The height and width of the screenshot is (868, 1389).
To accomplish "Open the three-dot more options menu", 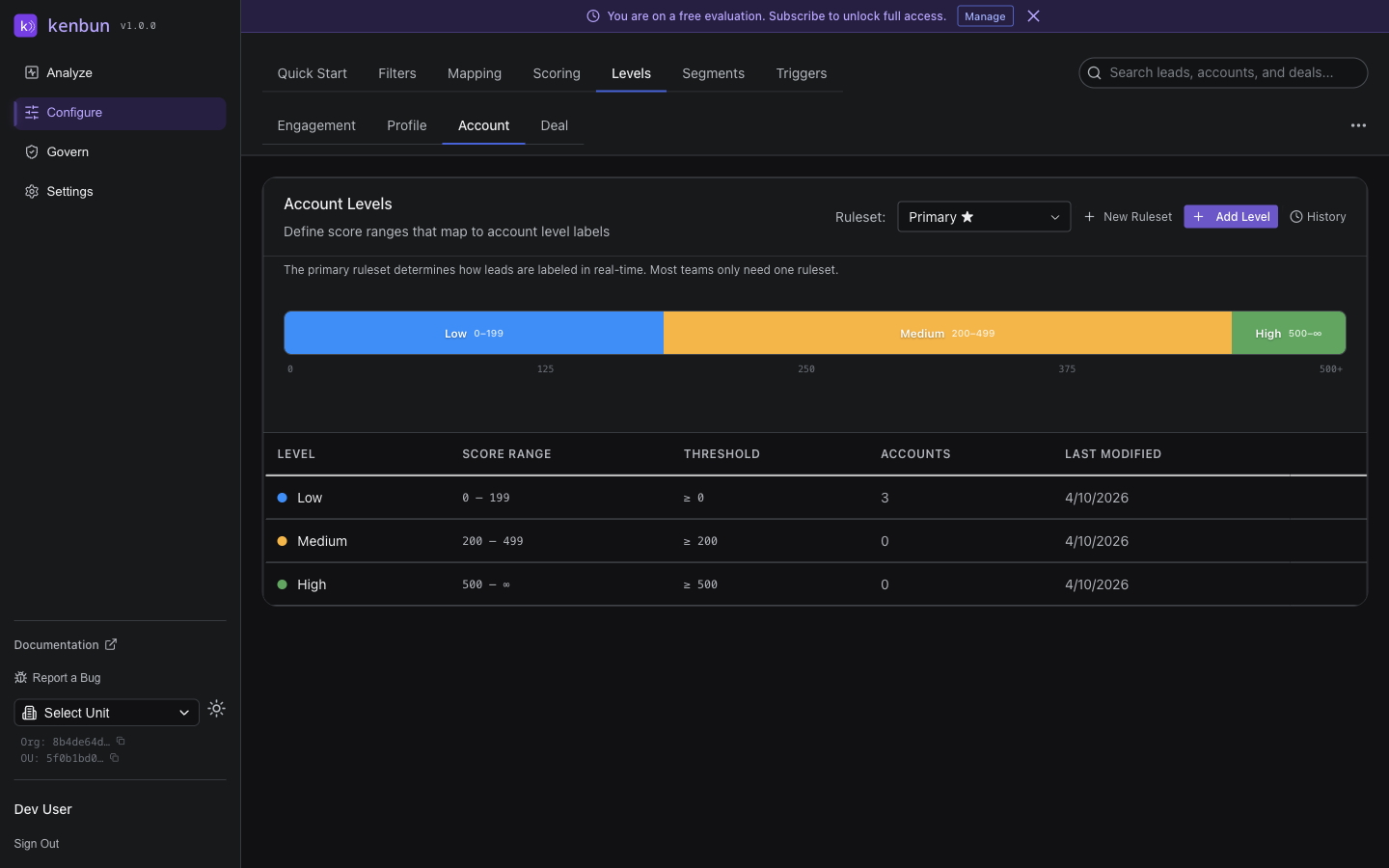I will (x=1358, y=125).
